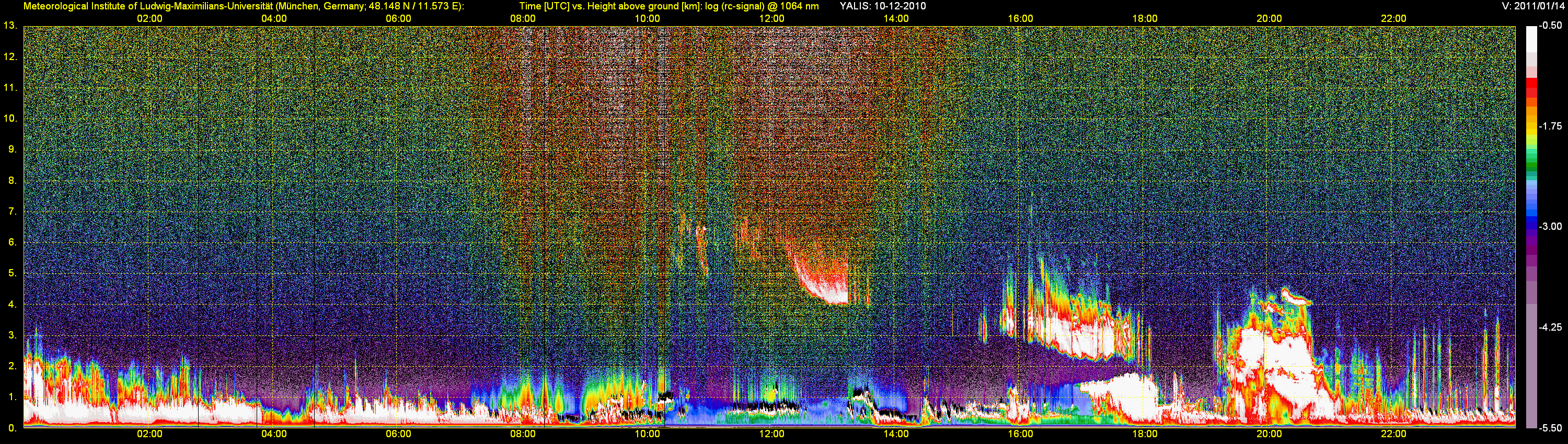Click the red-white cloud feature near 13:00 at 4 km
This screenshot has height=444, width=1568.
point(822,283)
